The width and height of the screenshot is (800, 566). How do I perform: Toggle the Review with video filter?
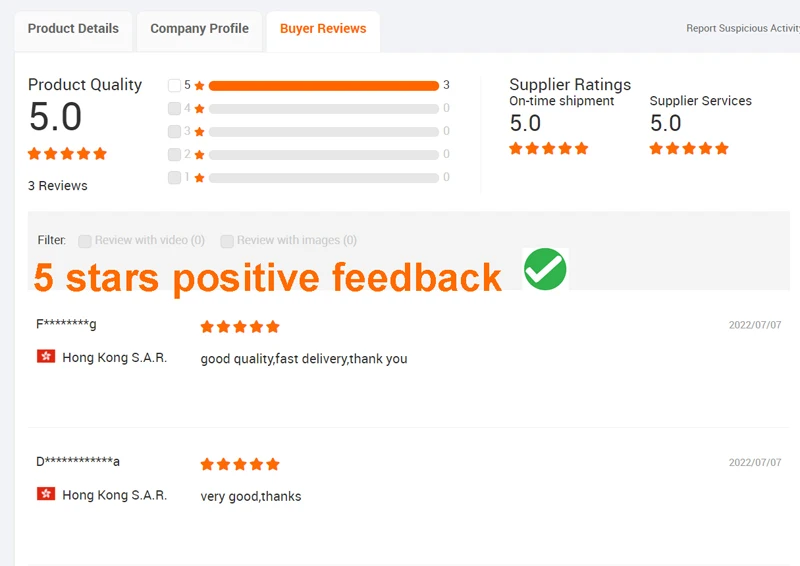pos(85,241)
